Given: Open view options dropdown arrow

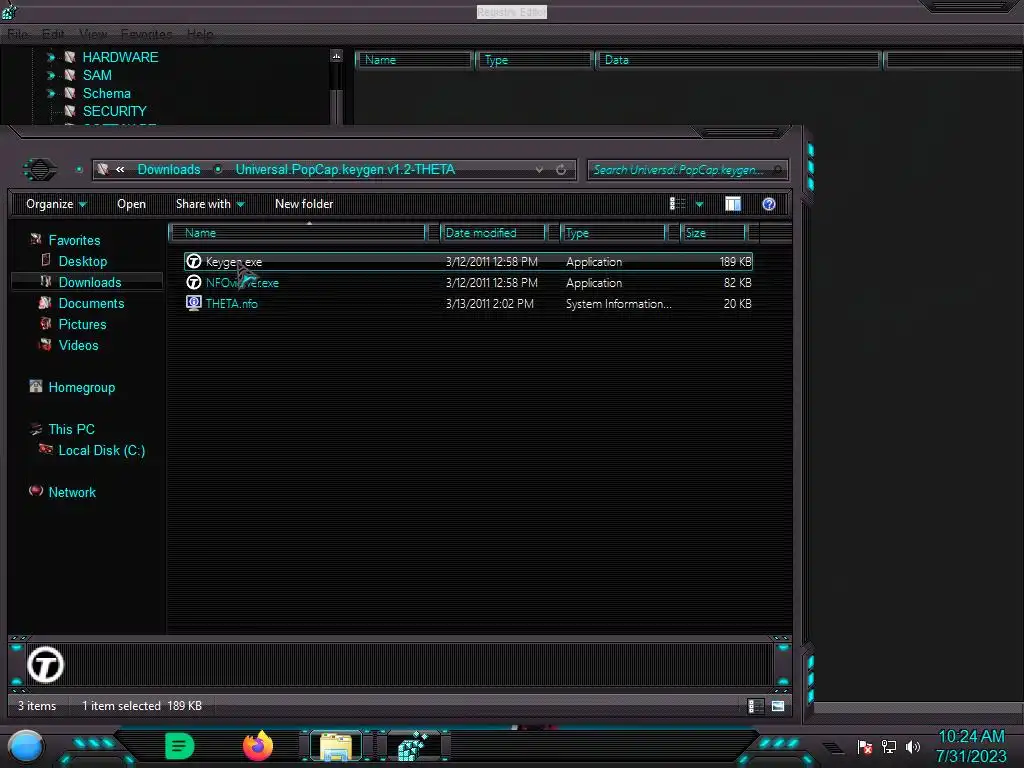Looking at the screenshot, I should click(699, 204).
